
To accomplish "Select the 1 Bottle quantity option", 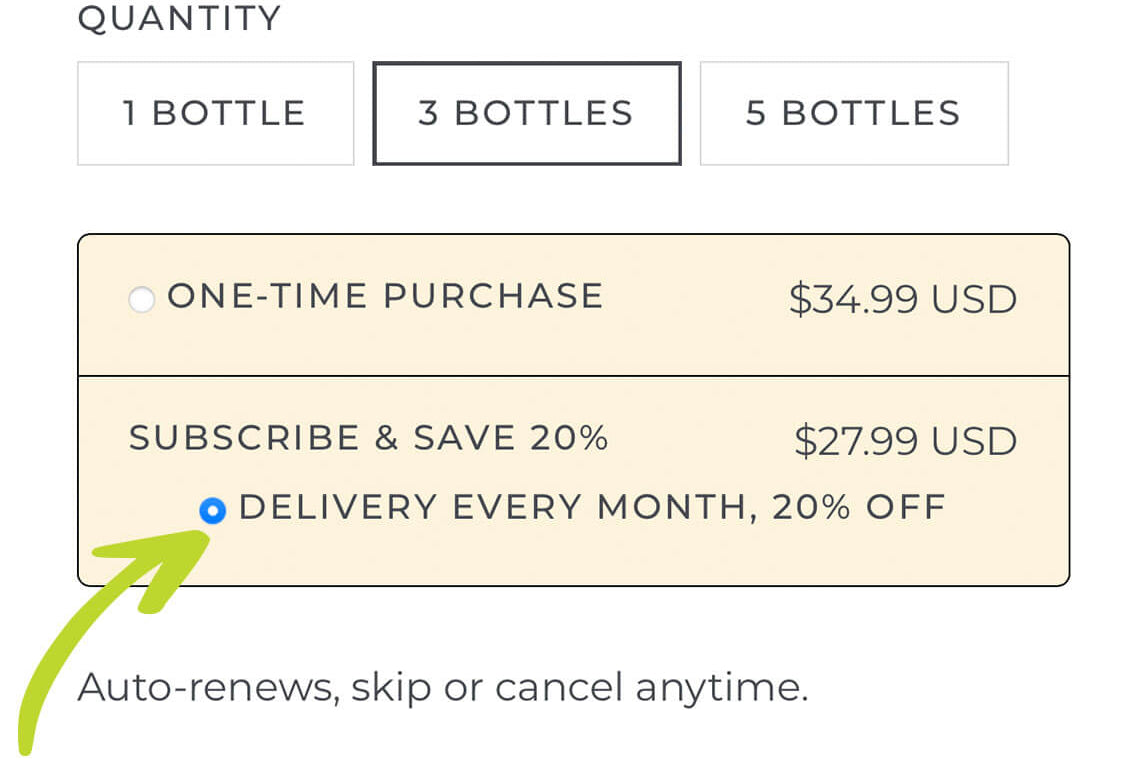I will point(215,113).
